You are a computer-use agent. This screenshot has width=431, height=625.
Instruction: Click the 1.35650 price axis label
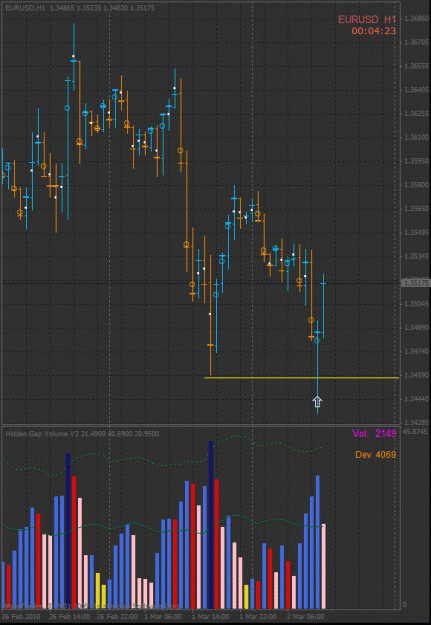[x=416, y=209]
